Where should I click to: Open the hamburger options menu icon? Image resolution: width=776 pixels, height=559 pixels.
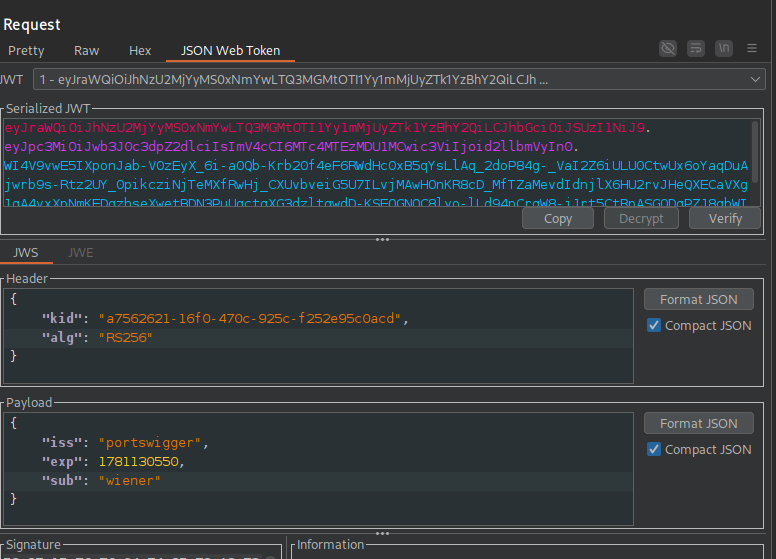click(752, 48)
